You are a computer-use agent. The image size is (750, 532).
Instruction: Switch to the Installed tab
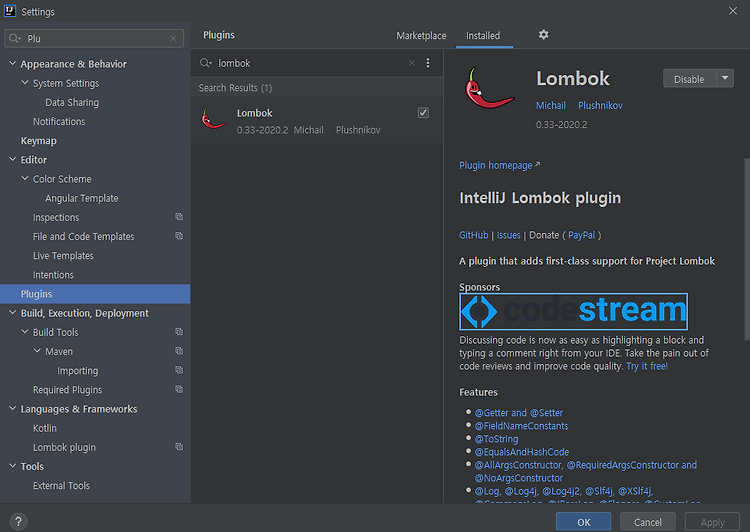[x=483, y=35]
